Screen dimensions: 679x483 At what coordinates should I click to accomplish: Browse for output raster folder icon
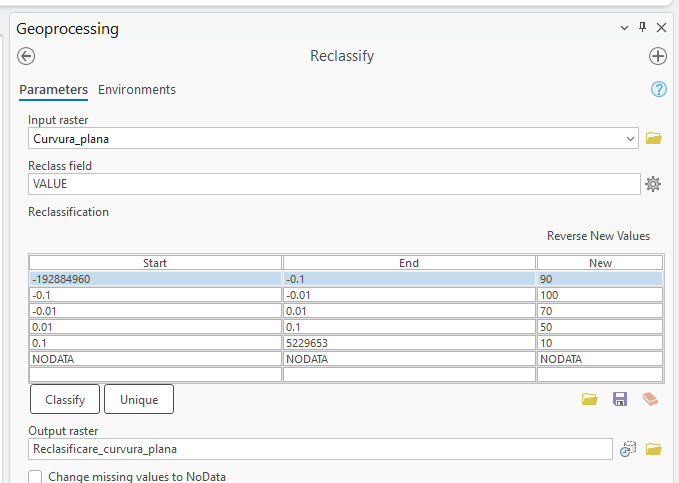tap(654, 450)
